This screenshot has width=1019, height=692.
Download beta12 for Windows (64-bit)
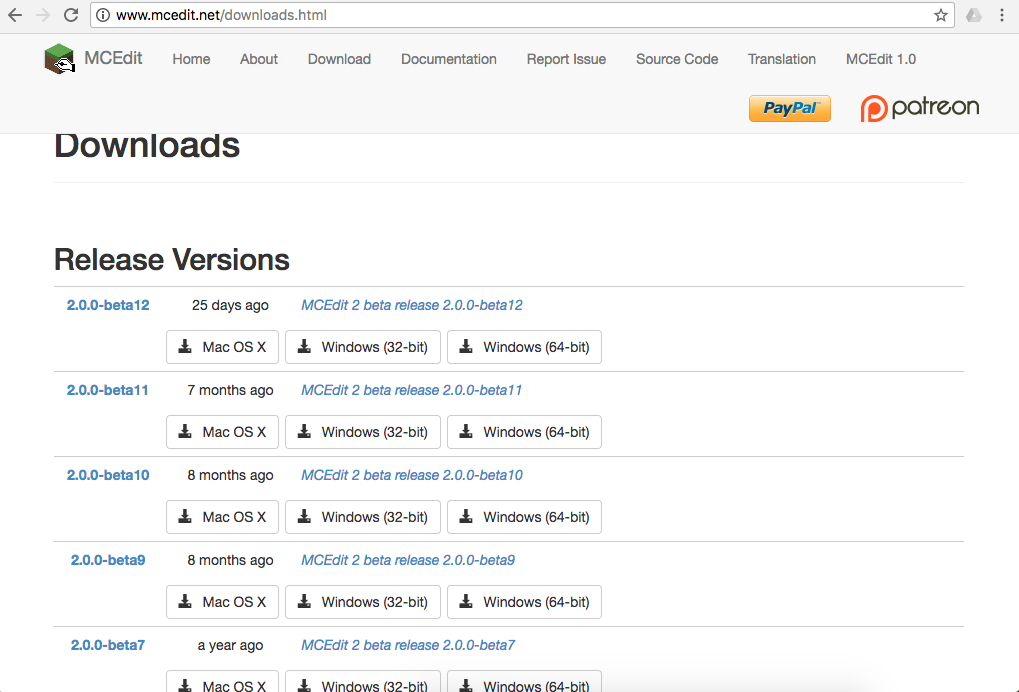coord(524,347)
